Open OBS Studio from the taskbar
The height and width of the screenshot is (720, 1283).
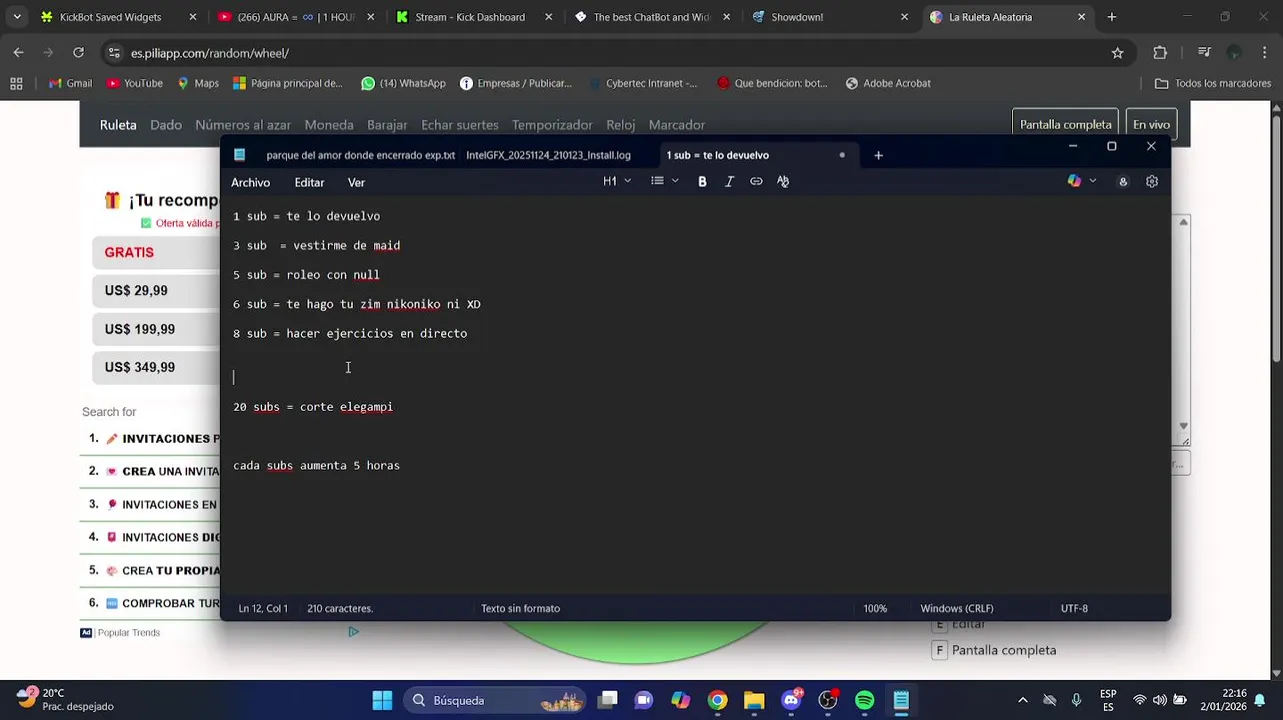[828, 700]
